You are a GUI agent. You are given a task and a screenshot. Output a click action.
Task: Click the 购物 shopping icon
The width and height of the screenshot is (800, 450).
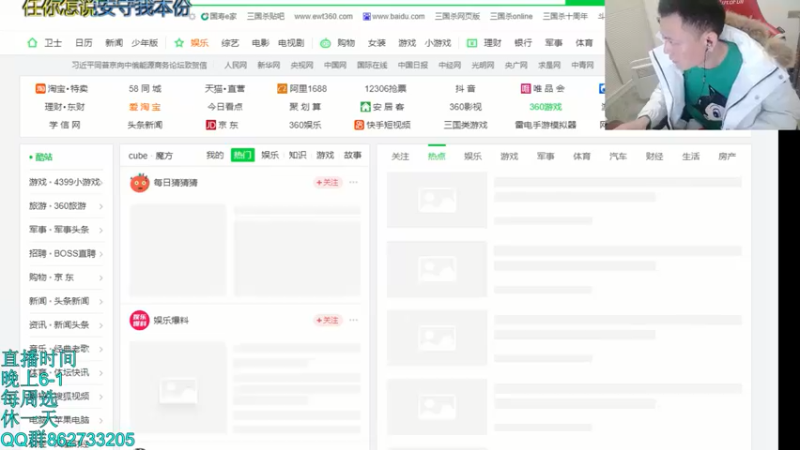coord(325,43)
